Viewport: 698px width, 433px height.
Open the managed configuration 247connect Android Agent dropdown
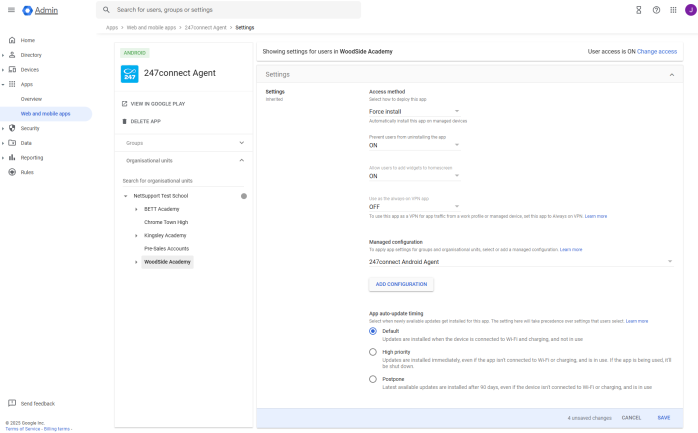520,262
